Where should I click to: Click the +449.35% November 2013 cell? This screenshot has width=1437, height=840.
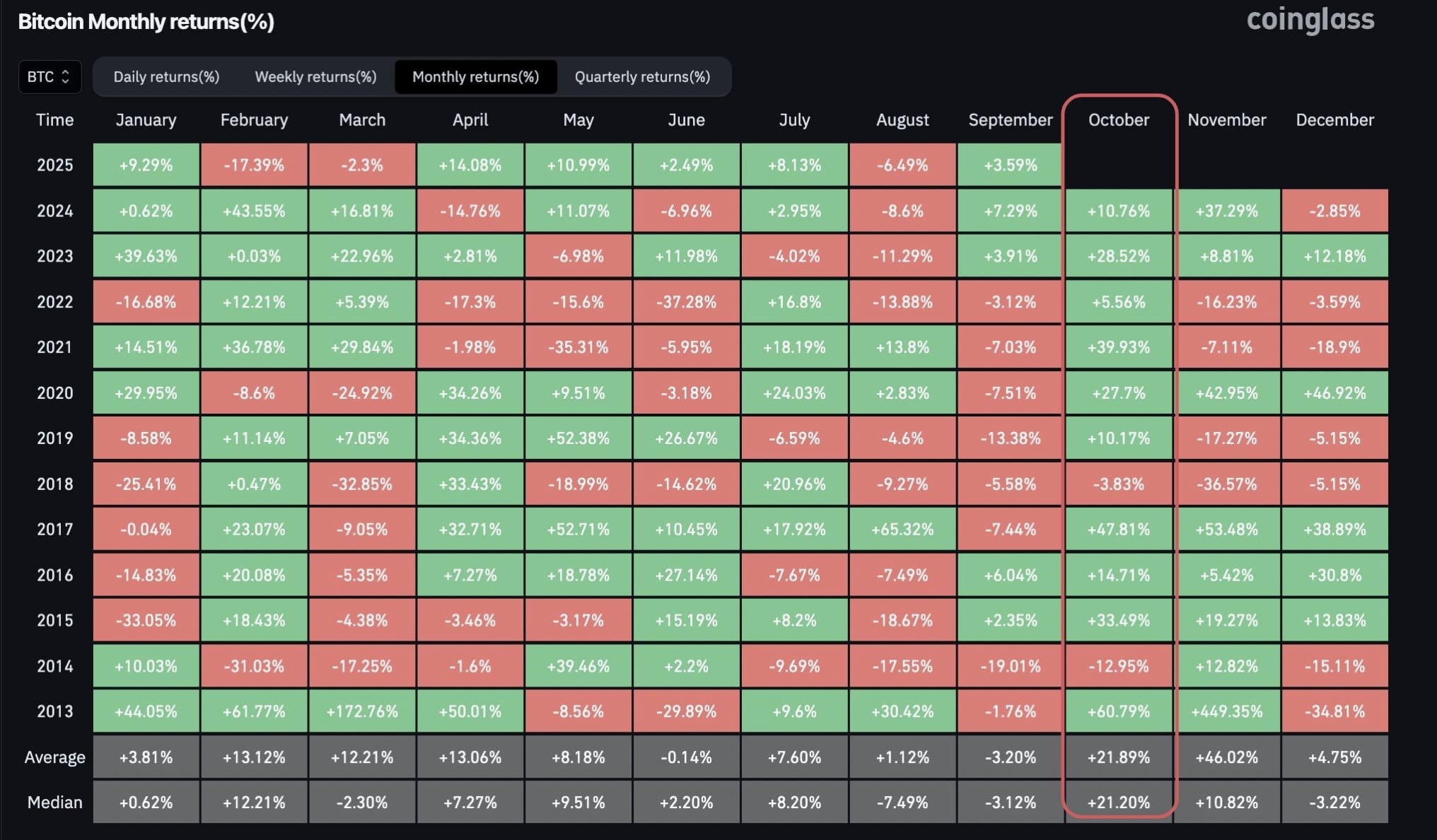pyautogui.click(x=1228, y=711)
